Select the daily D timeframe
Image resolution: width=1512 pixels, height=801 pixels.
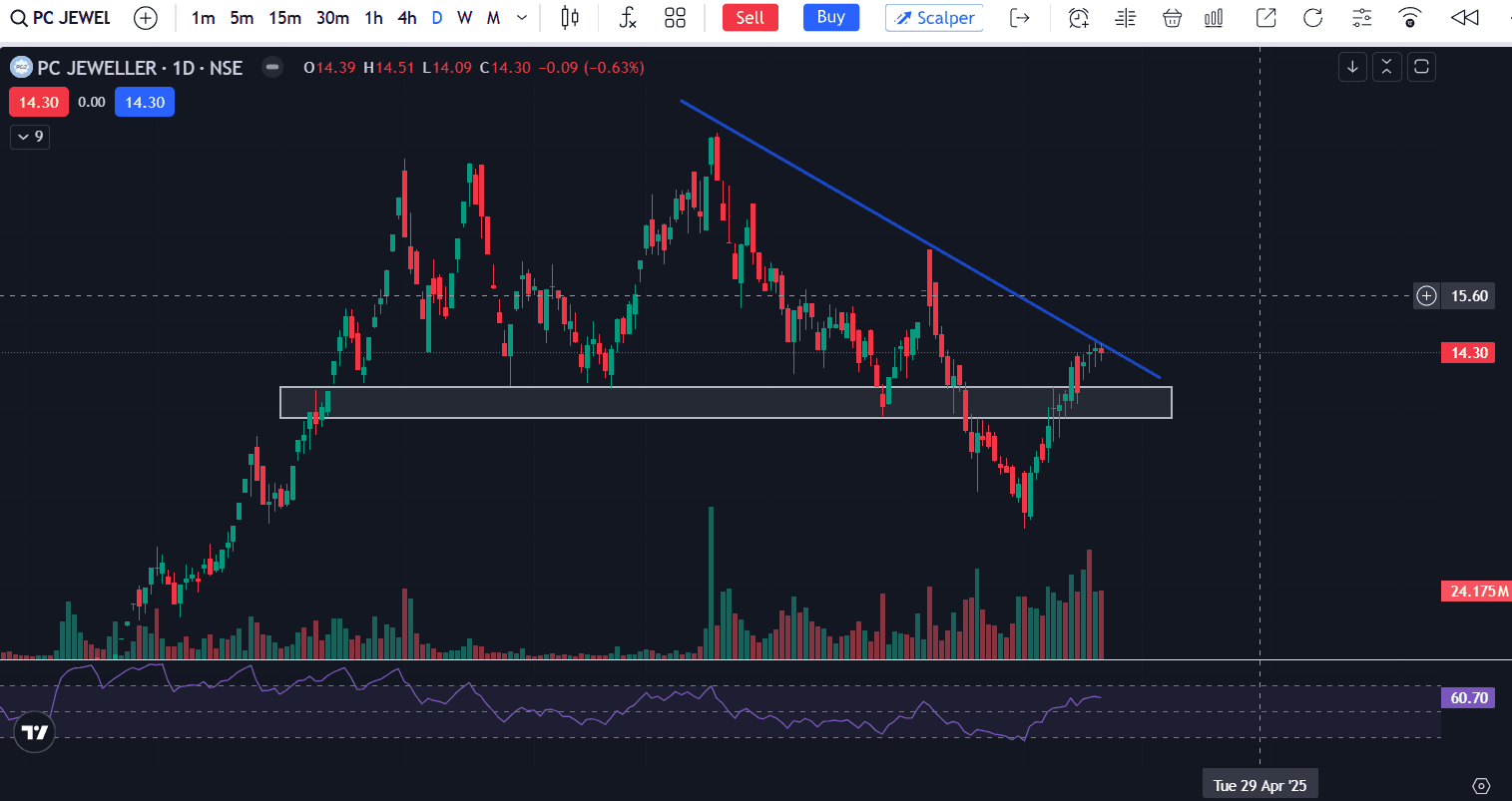tap(437, 18)
